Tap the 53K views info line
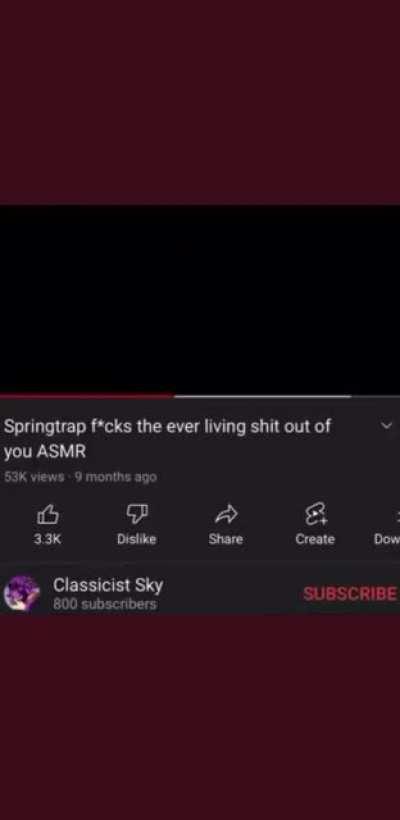Screen dimensions: 400x820 click(x=80, y=477)
